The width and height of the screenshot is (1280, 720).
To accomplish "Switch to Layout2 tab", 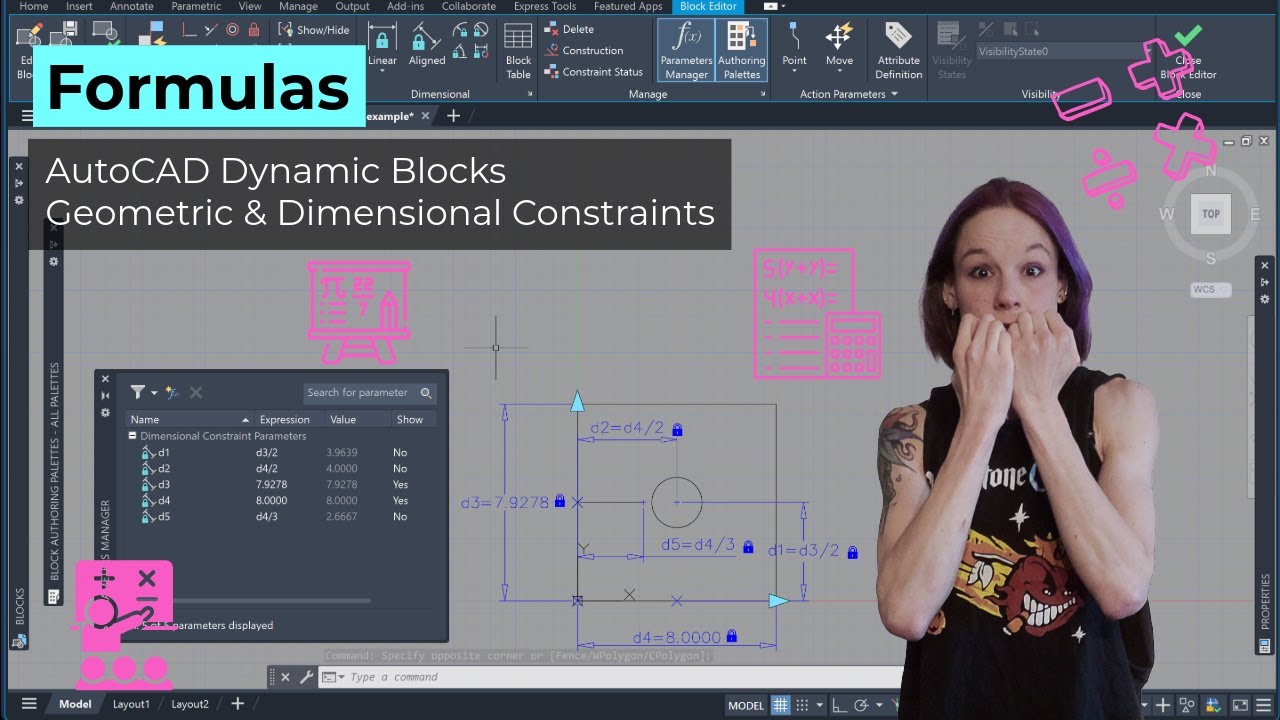I will pos(190,704).
